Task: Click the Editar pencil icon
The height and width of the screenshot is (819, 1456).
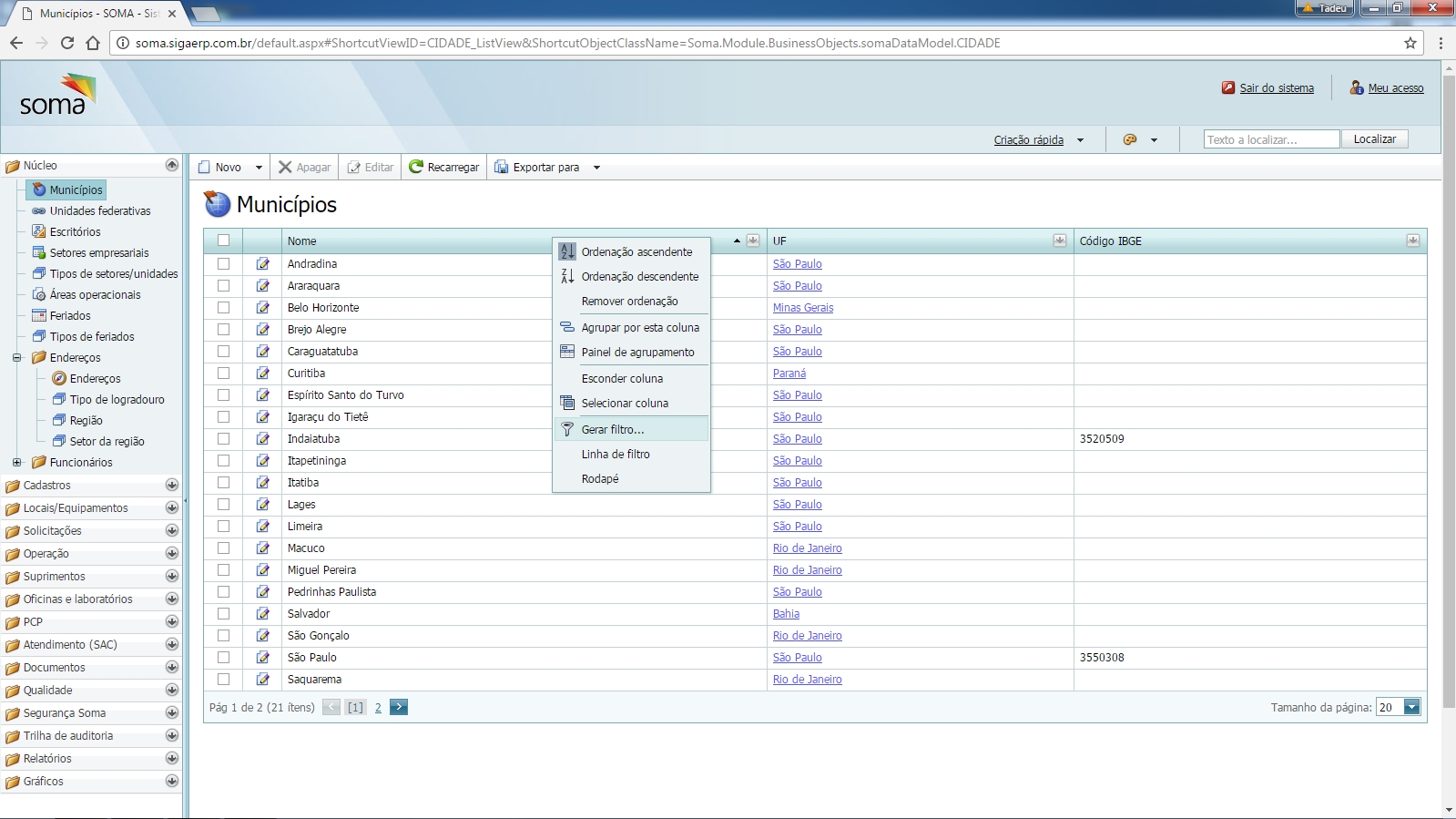Action: 354,167
